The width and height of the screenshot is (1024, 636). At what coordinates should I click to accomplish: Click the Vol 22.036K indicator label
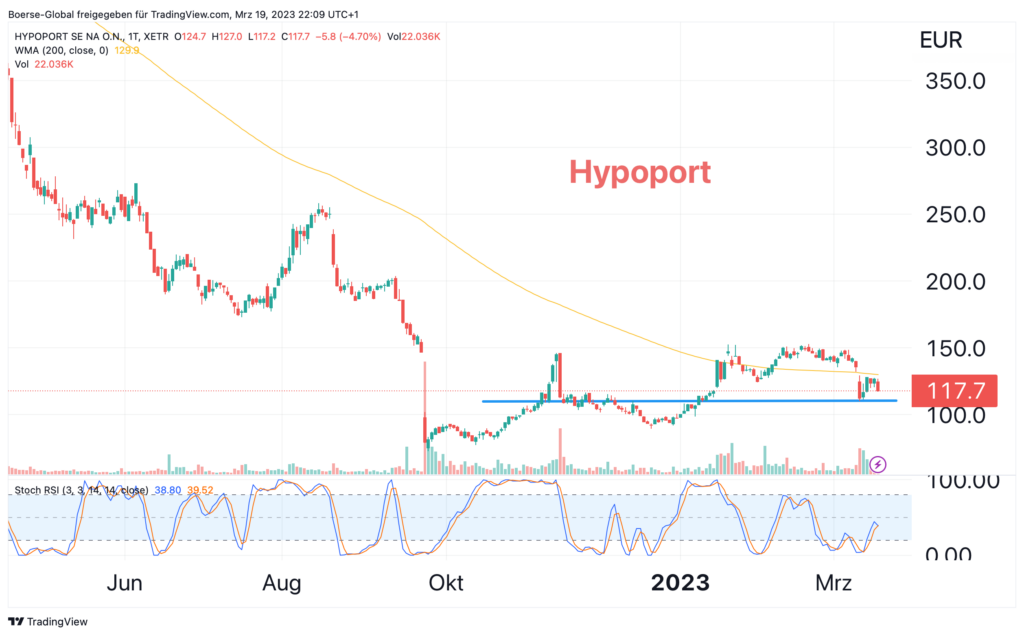pyautogui.click(x=44, y=64)
